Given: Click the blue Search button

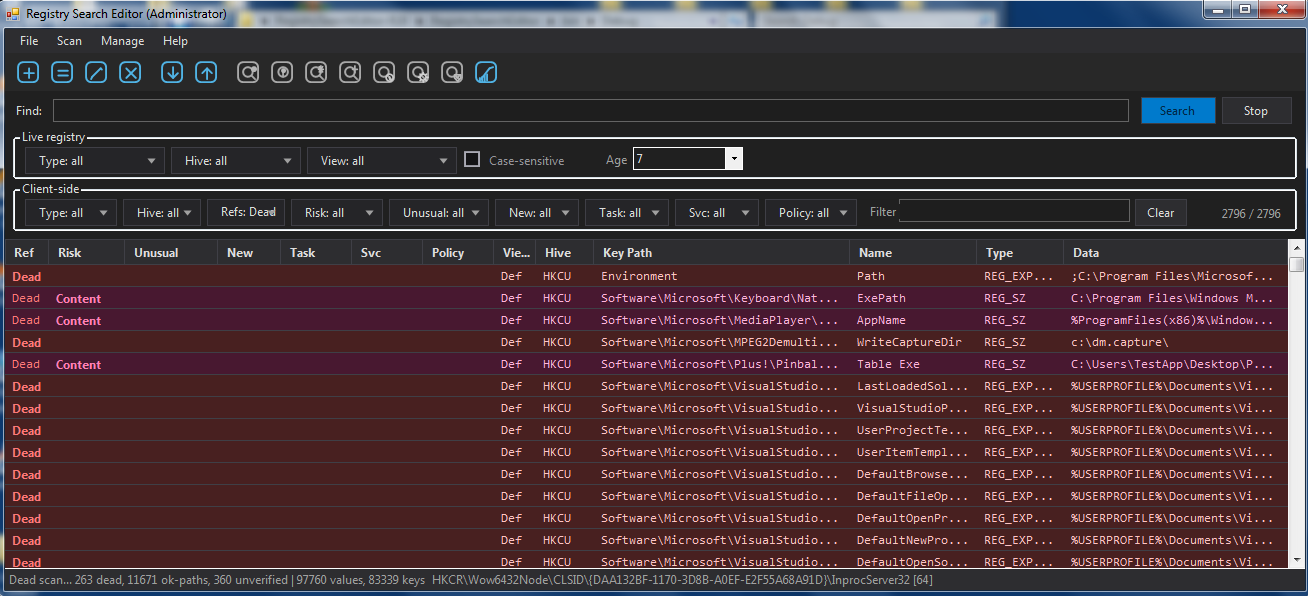Looking at the screenshot, I should [x=1178, y=110].
